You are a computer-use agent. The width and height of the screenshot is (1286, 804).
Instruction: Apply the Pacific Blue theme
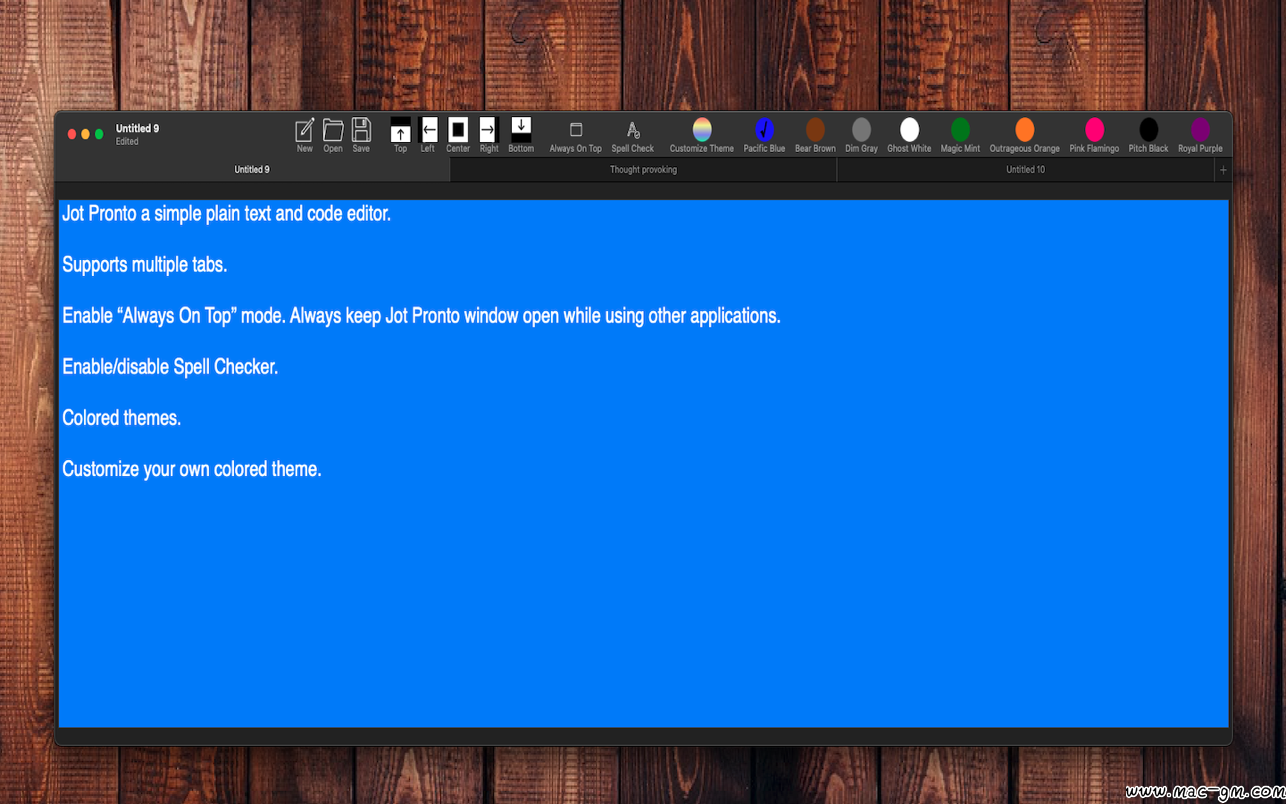[x=764, y=129]
